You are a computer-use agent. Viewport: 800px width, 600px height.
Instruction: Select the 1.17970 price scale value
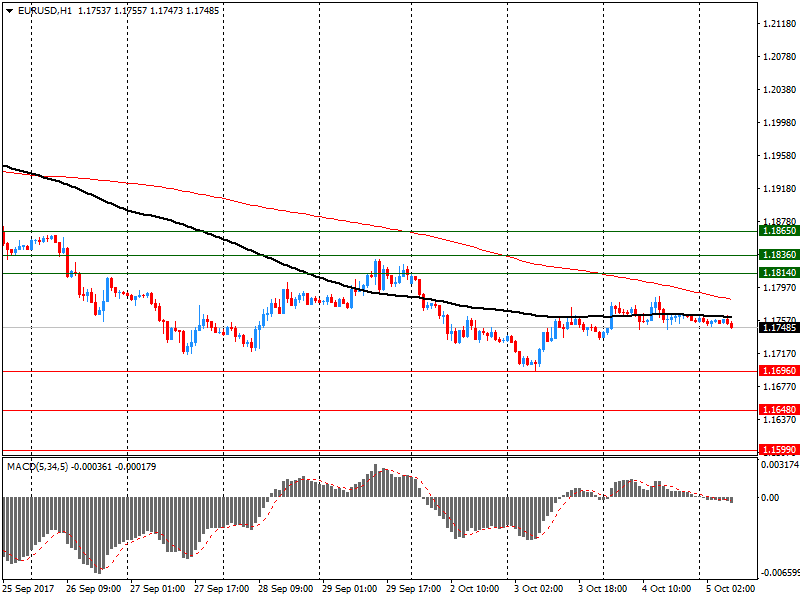(780, 288)
